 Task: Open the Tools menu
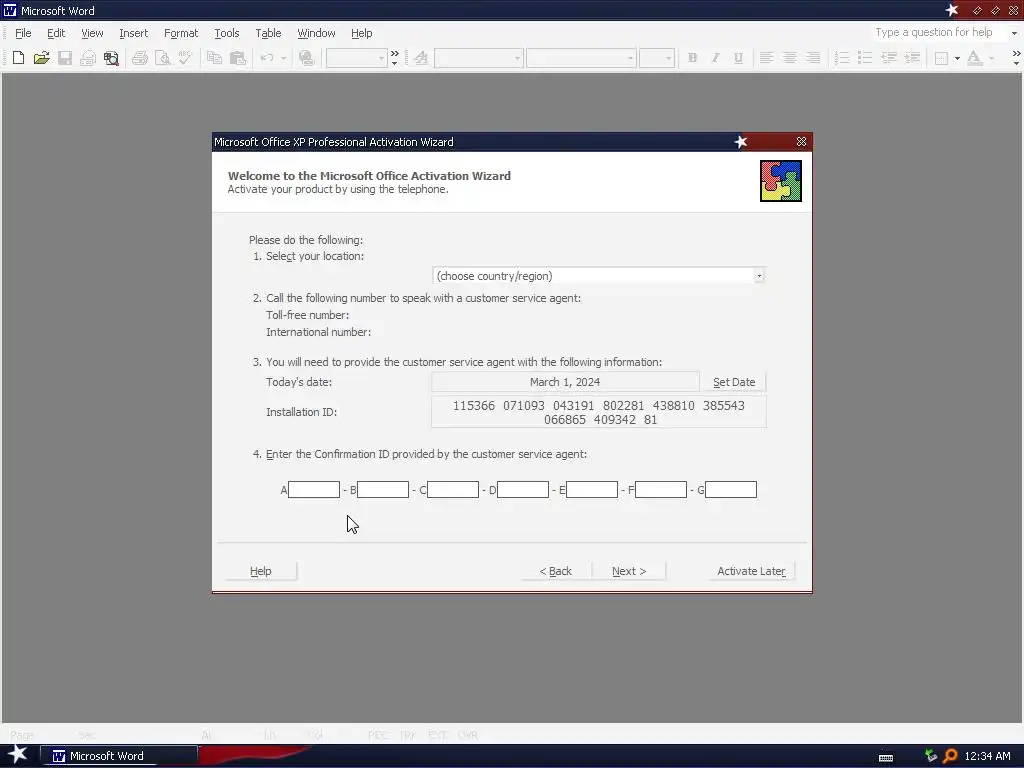[227, 33]
